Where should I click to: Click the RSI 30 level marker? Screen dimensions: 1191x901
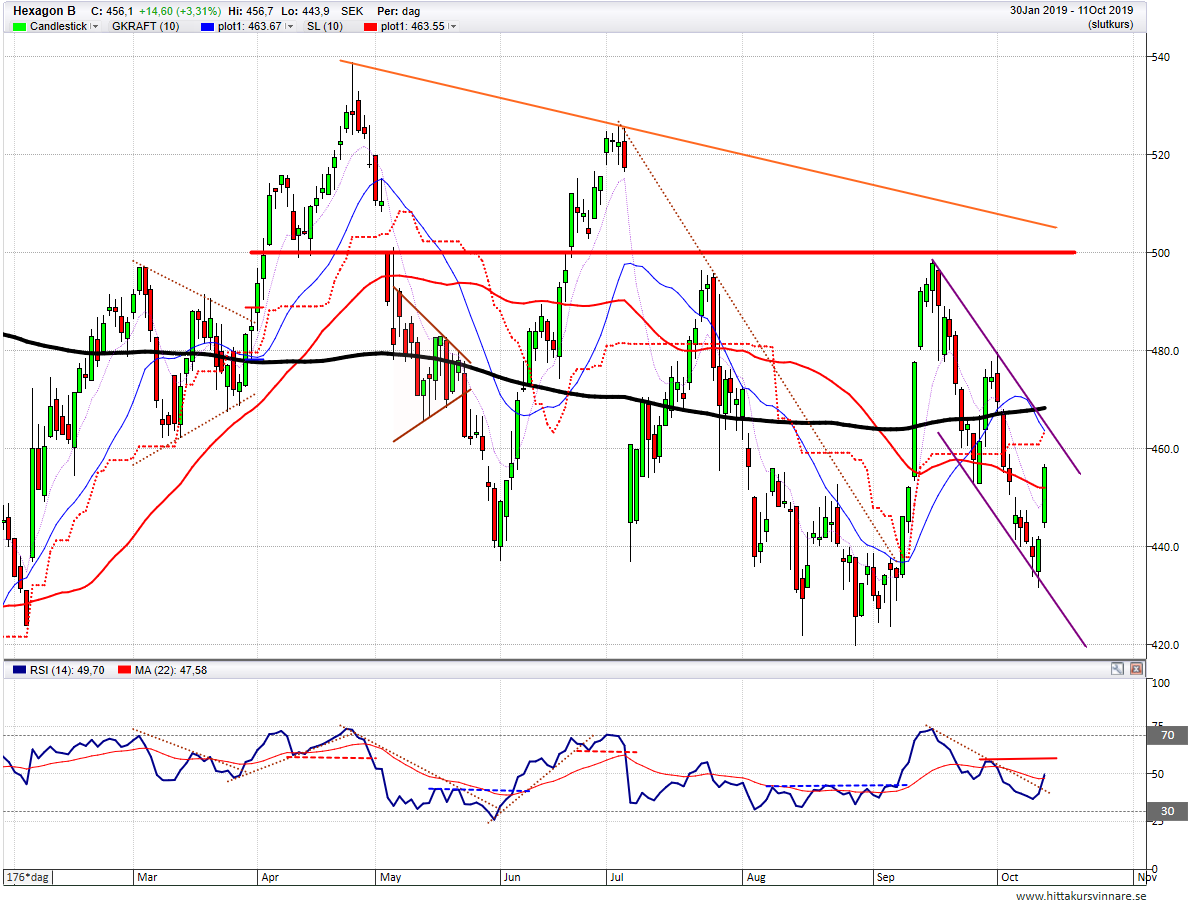(x=1168, y=811)
